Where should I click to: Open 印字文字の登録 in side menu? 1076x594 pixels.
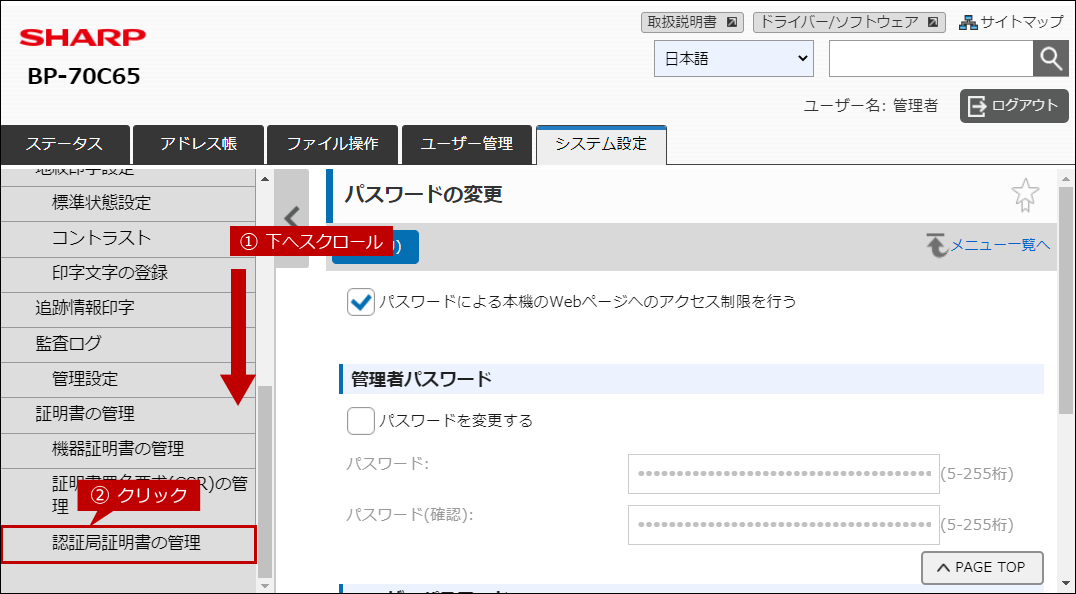[128, 274]
